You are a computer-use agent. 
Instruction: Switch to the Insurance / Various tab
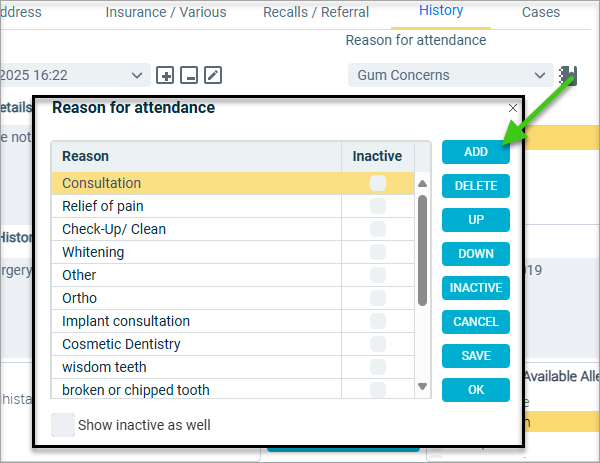click(166, 12)
